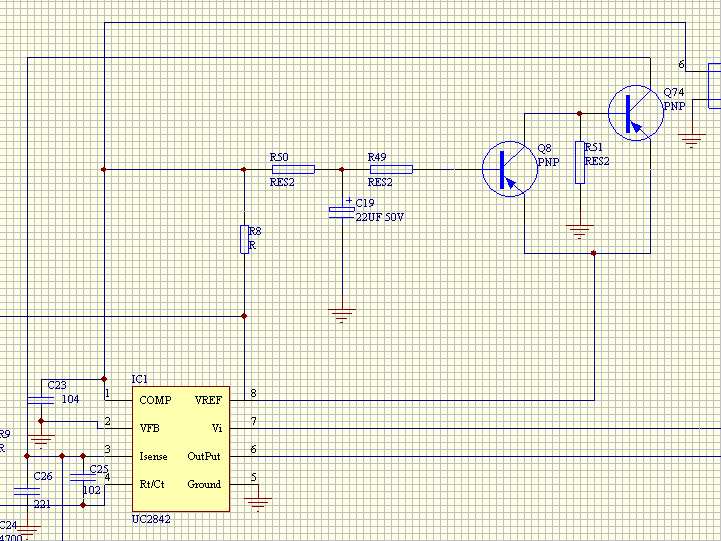Click the UC2842 IC1 chip body
This screenshot has height=541, width=721.
point(181,449)
